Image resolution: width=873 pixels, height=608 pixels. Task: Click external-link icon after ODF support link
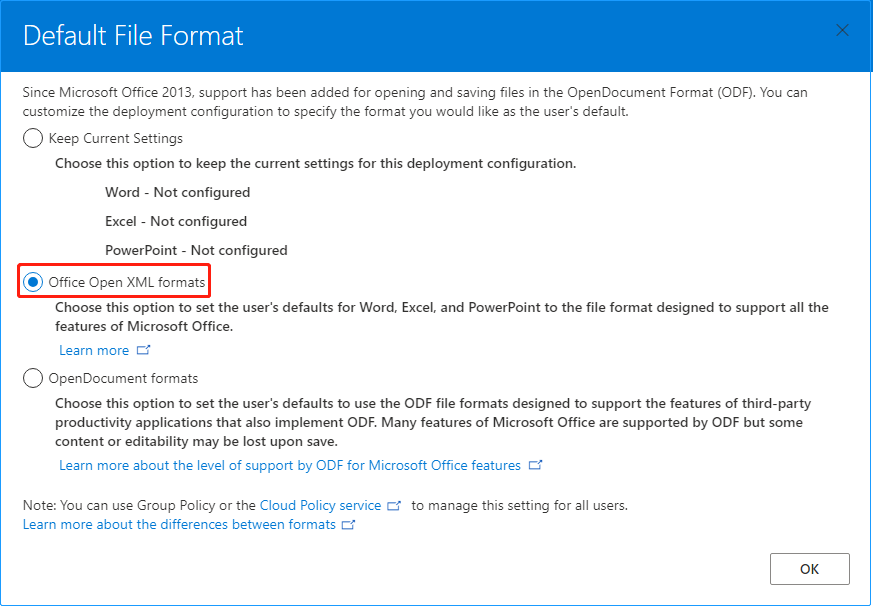point(536,465)
